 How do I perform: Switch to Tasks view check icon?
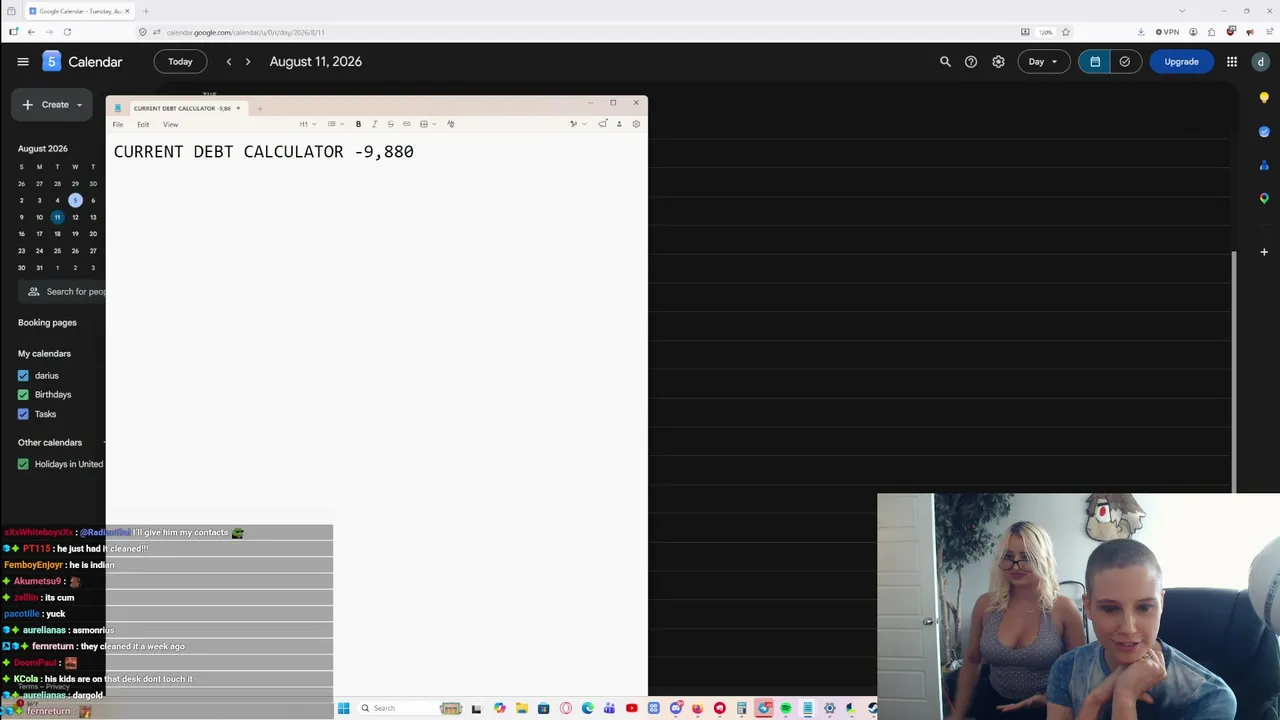(x=1125, y=62)
